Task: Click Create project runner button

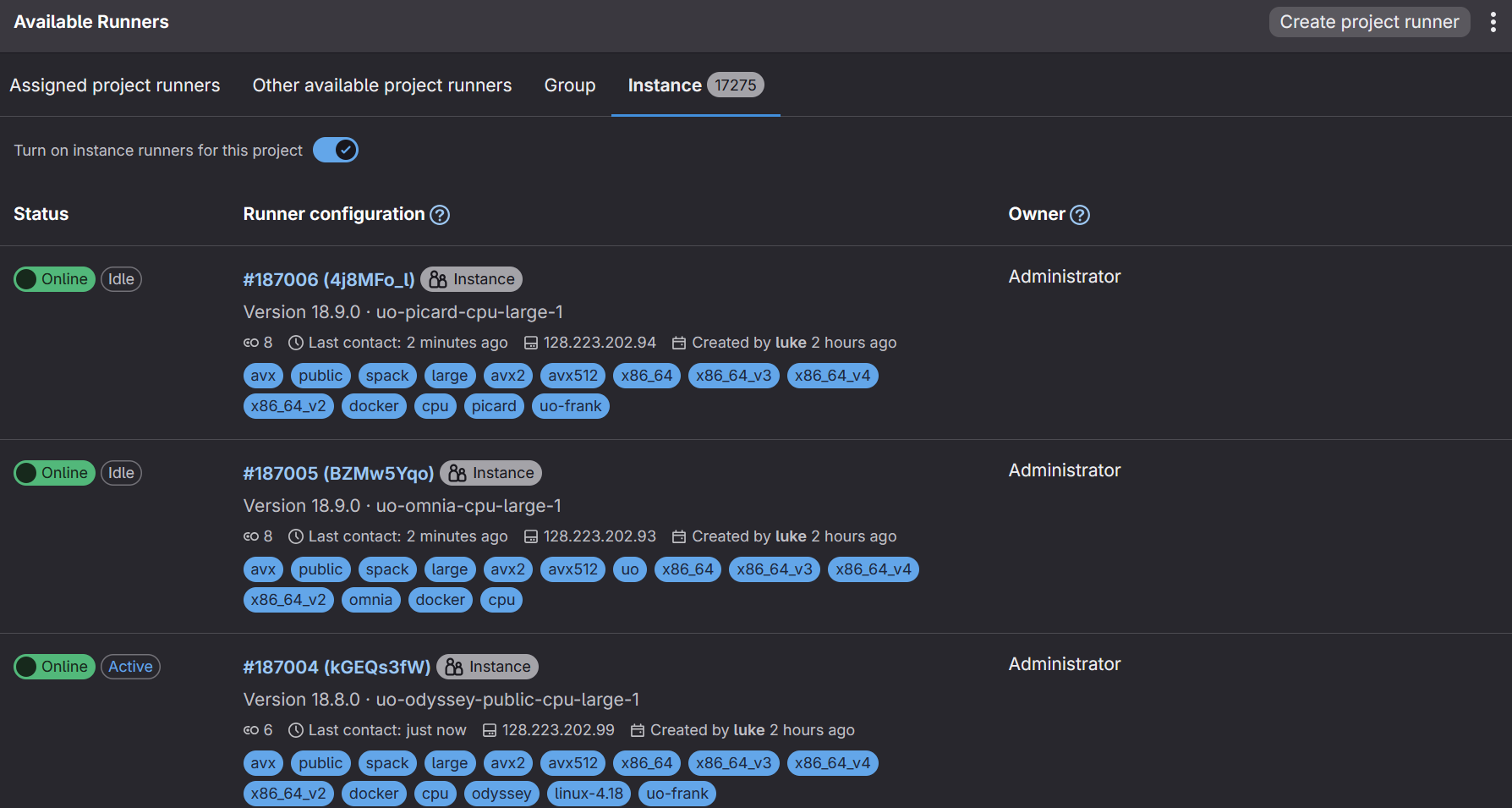Action: (x=1370, y=22)
